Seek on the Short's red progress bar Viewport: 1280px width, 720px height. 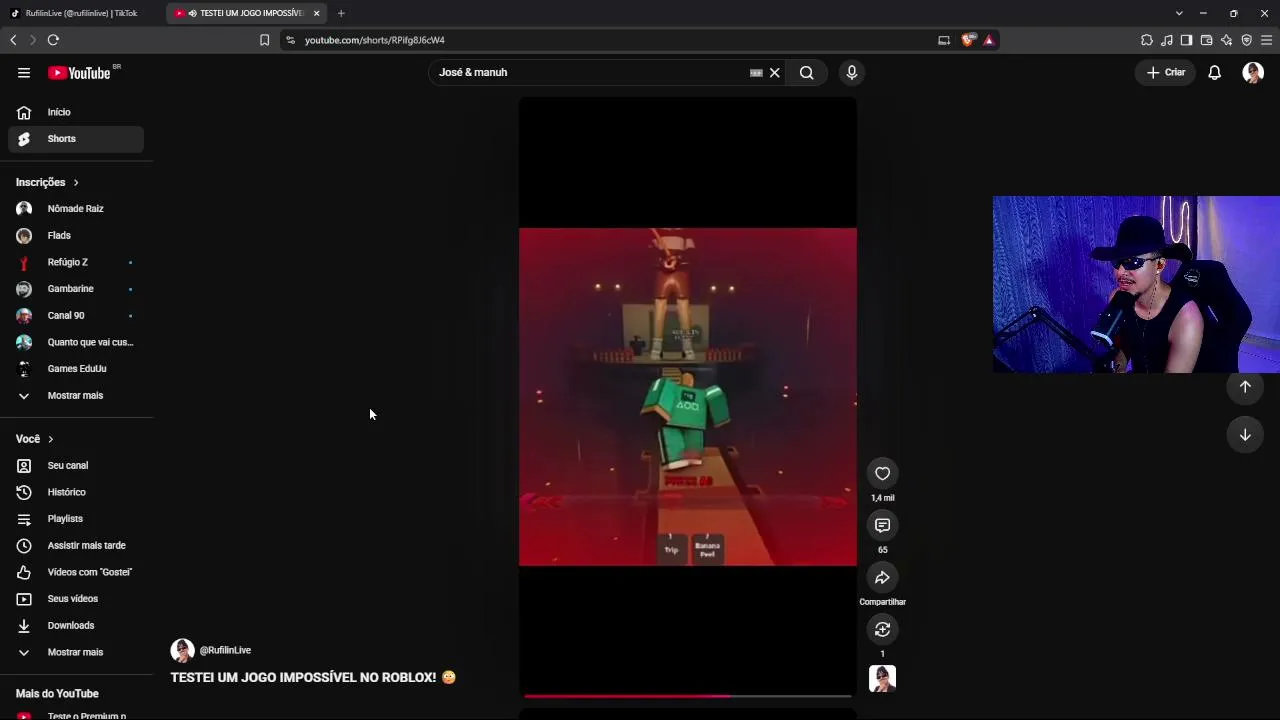click(688, 696)
